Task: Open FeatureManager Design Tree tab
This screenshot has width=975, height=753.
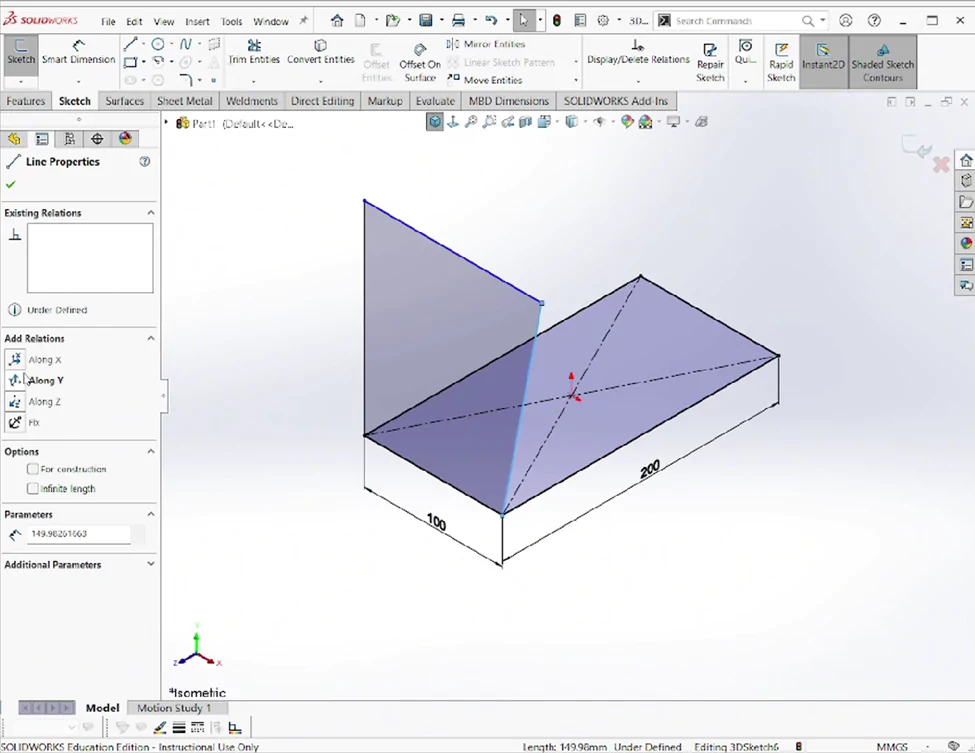Action: point(14,139)
